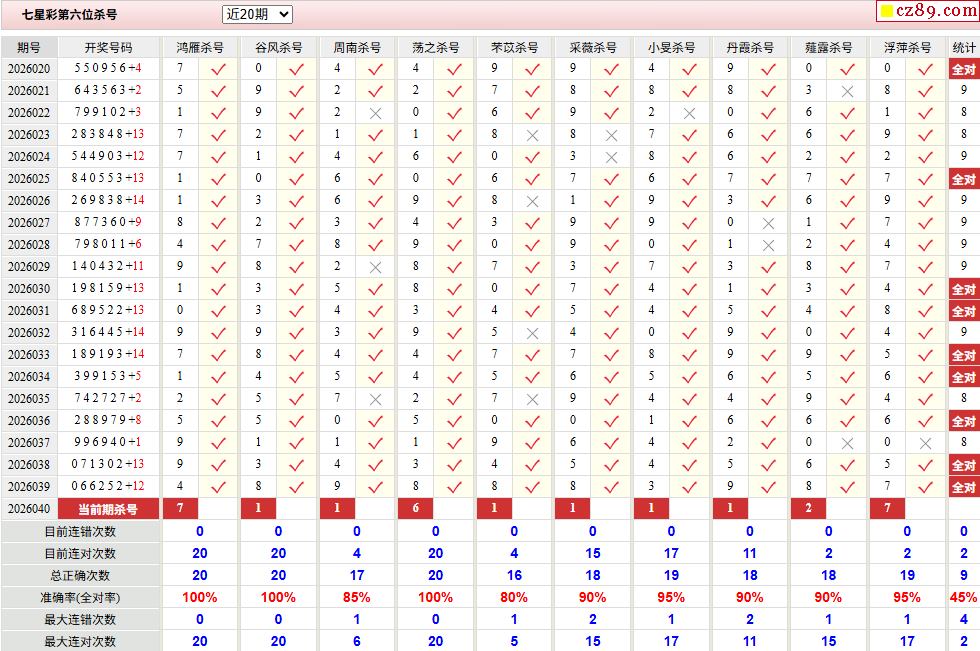Click period number 2026040
Image resolution: width=980 pixels, height=651 pixels.
pyautogui.click(x=29, y=509)
